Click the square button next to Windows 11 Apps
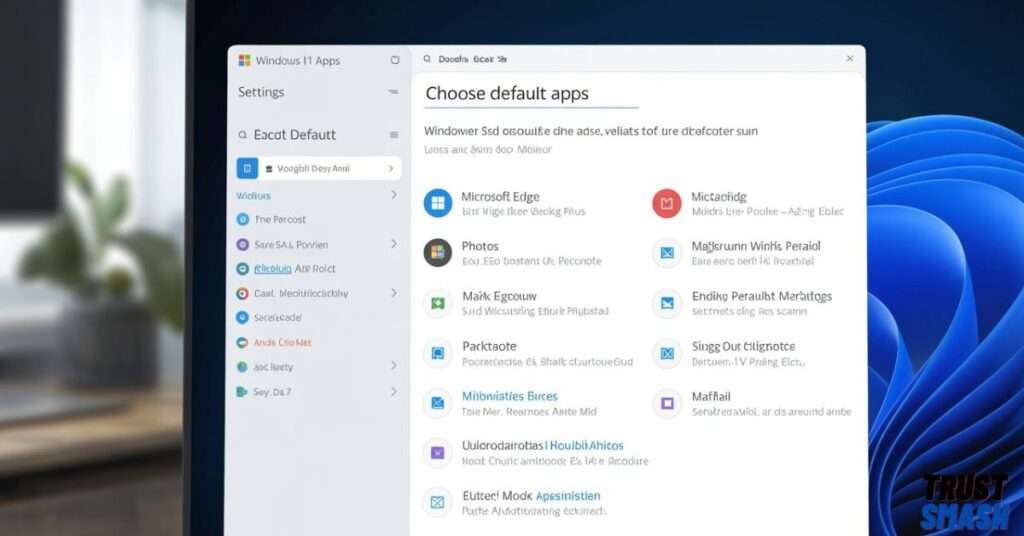1024x536 pixels. [x=394, y=60]
